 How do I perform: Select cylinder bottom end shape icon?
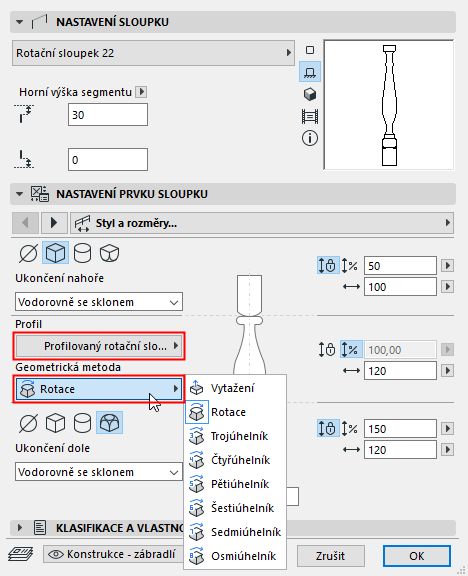pyautogui.click(x=82, y=423)
